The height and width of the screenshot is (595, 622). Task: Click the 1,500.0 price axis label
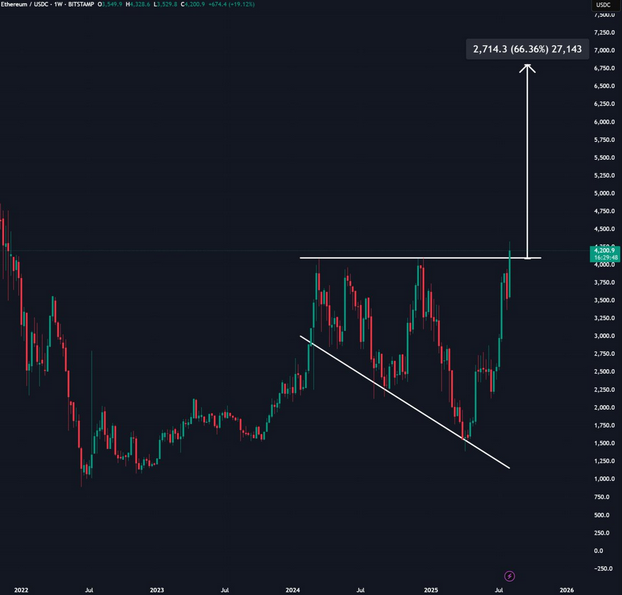(x=604, y=443)
